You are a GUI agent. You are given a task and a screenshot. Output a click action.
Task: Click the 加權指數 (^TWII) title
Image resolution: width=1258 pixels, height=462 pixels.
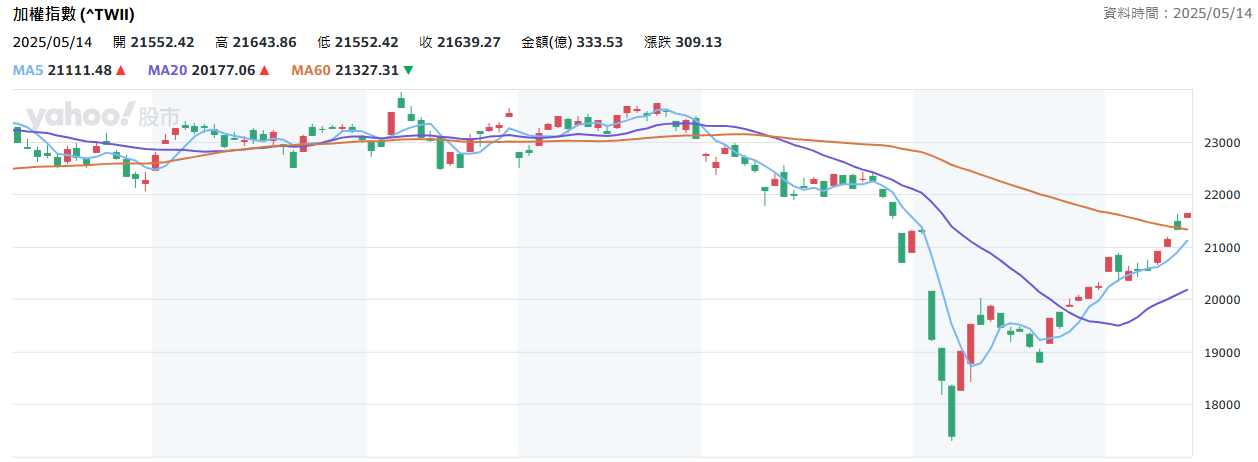click(x=74, y=14)
